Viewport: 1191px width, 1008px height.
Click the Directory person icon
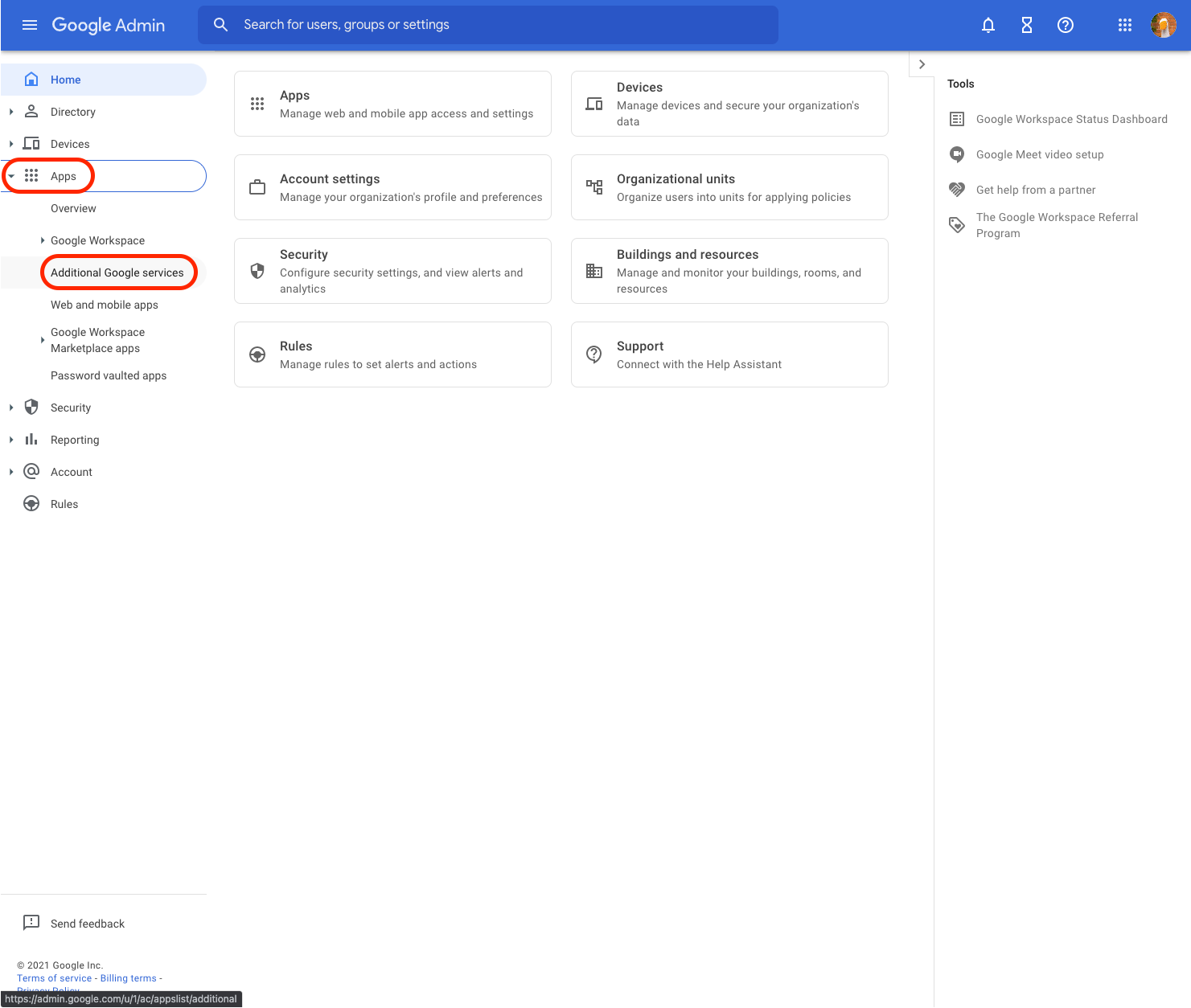click(x=31, y=111)
